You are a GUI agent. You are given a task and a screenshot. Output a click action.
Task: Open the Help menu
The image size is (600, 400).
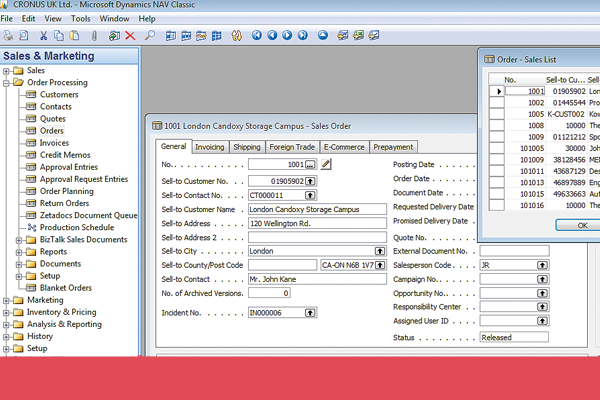tap(147, 18)
